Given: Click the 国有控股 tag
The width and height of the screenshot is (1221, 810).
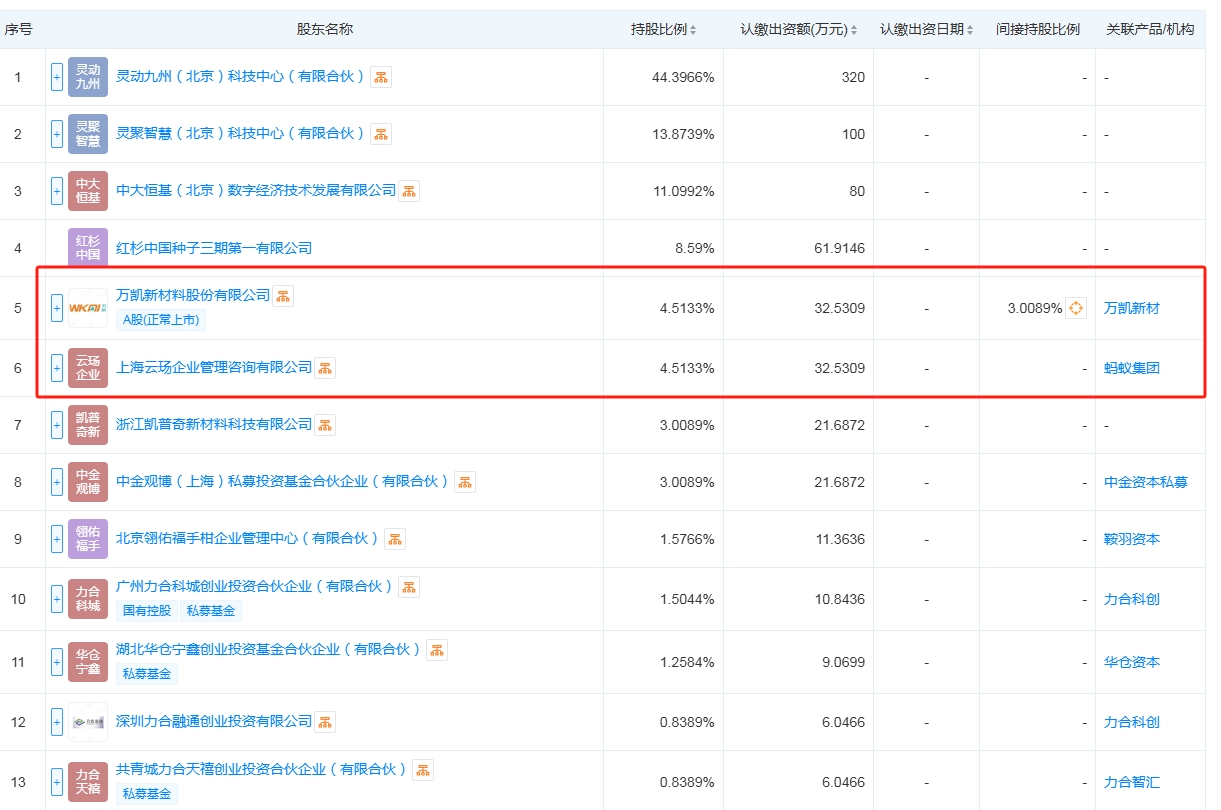Looking at the screenshot, I should point(147,611).
